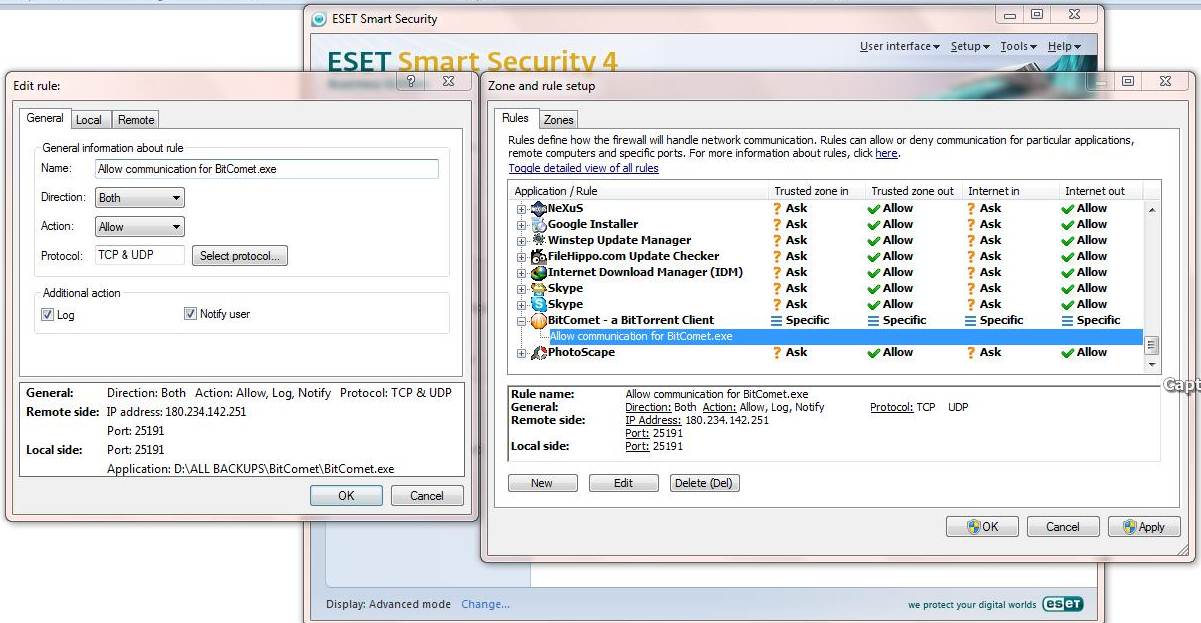Click Cancel in the Edit rule dialog
Viewport: 1201px width, 623px height.
pos(427,495)
